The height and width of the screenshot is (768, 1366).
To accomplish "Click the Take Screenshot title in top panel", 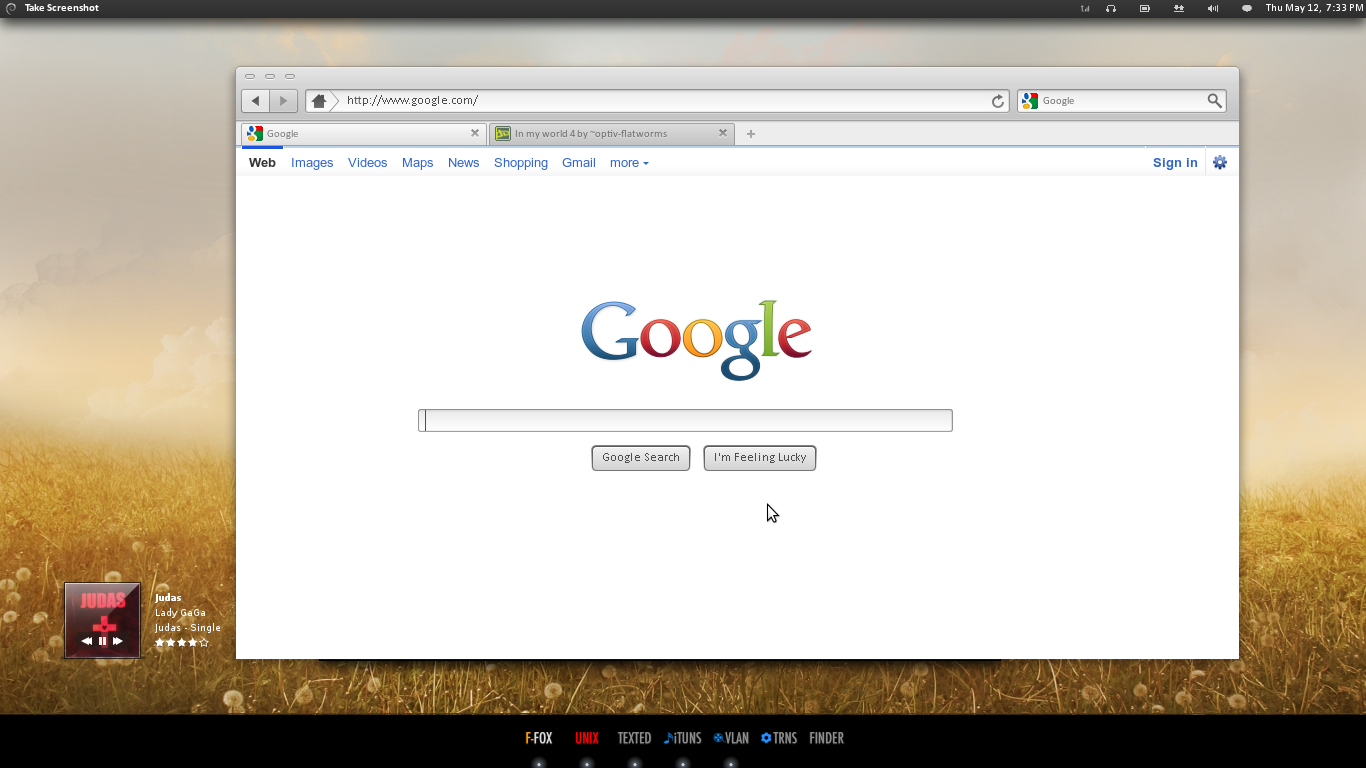I will click(x=62, y=8).
